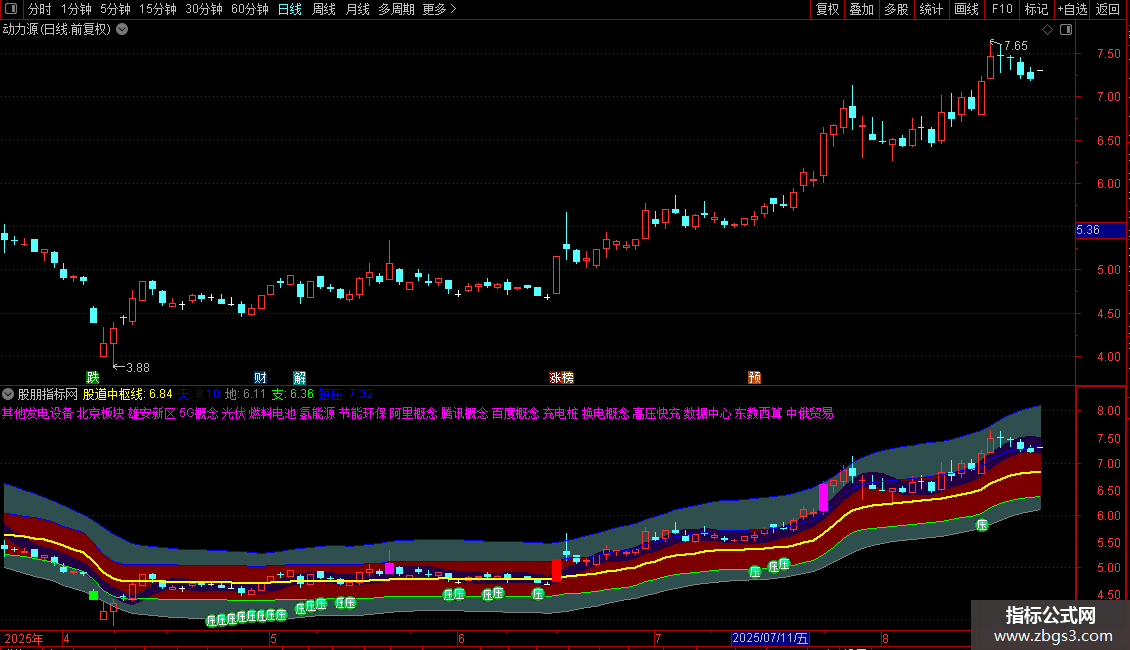Click the 统计 statistics button
The image size is (1130, 650).
[x=930, y=9]
